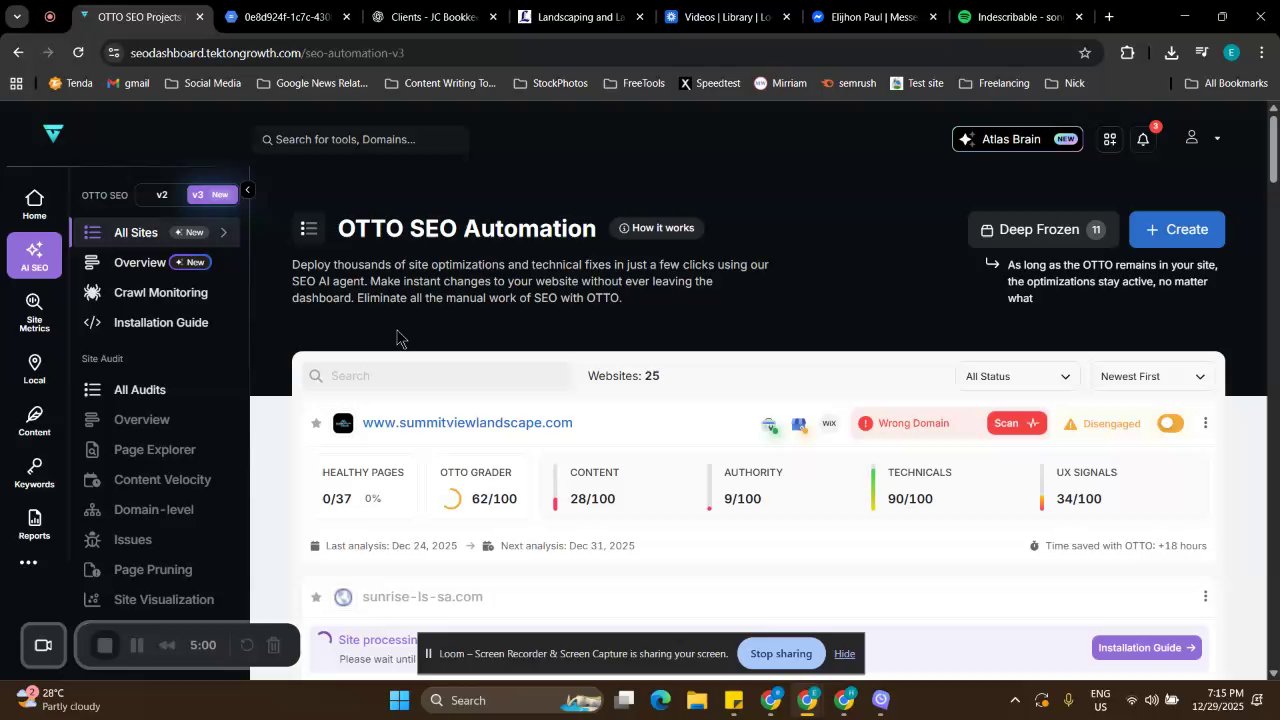Open the Keywords sidebar section
The height and width of the screenshot is (720, 1280).
point(34,473)
